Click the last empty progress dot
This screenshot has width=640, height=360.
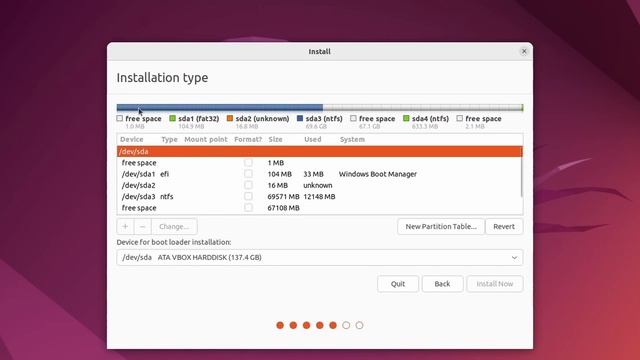click(359, 325)
